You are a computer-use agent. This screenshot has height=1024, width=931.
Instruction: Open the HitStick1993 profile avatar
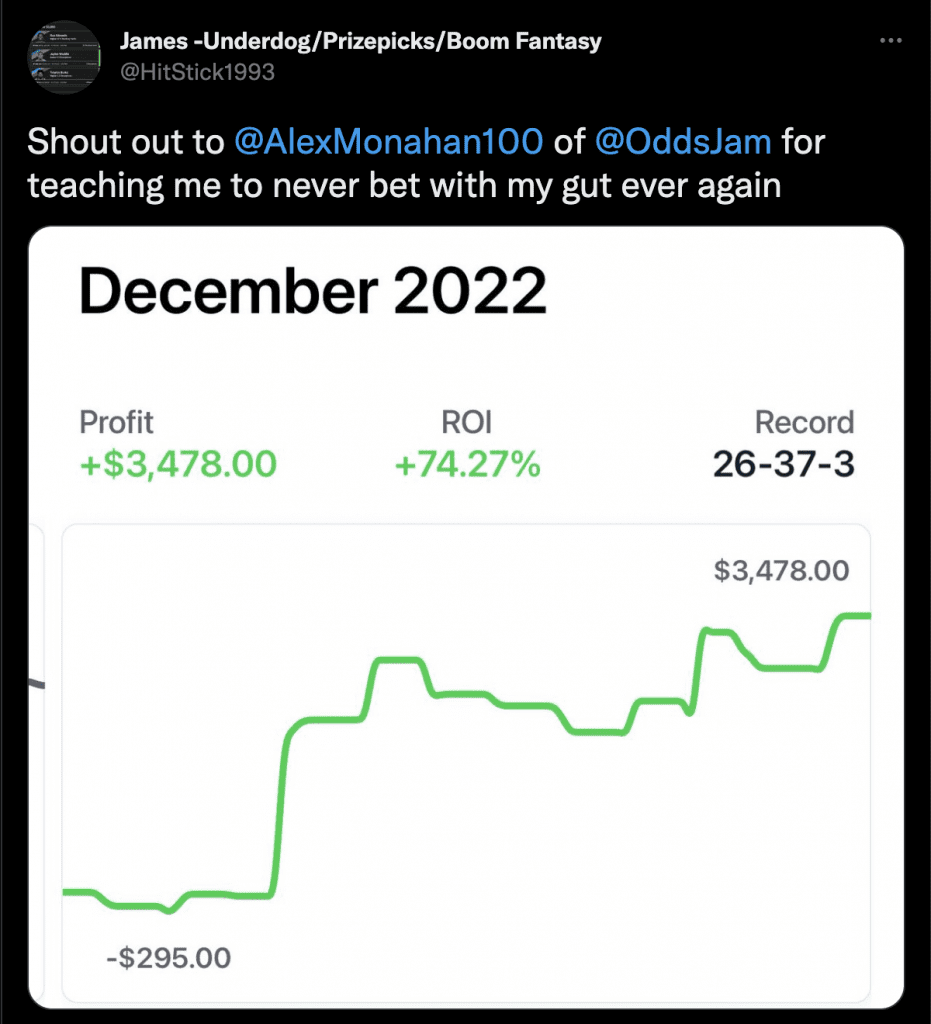[x=64, y=57]
